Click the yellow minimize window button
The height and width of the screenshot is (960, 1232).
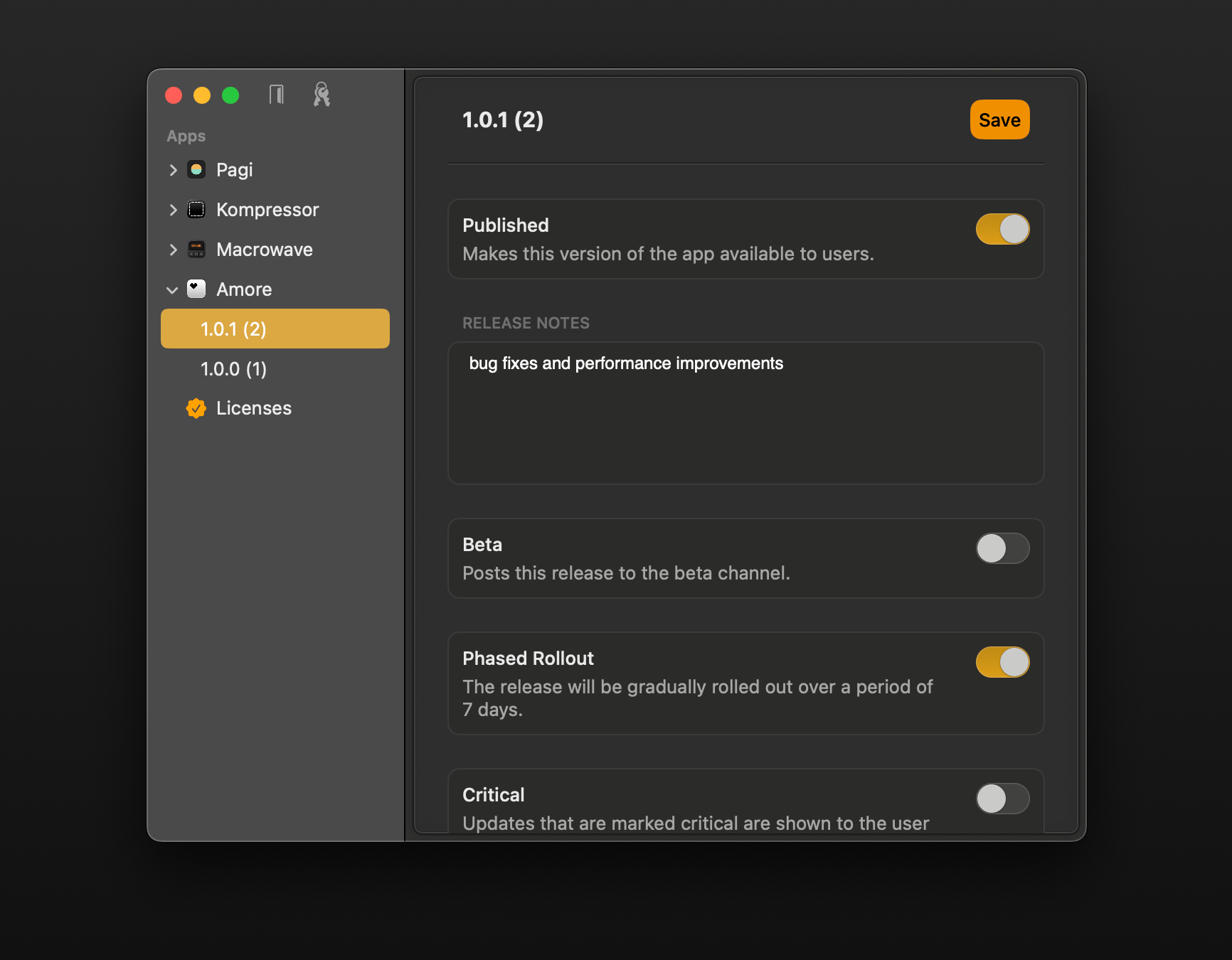pyautogui.click(x=202, y=95)
